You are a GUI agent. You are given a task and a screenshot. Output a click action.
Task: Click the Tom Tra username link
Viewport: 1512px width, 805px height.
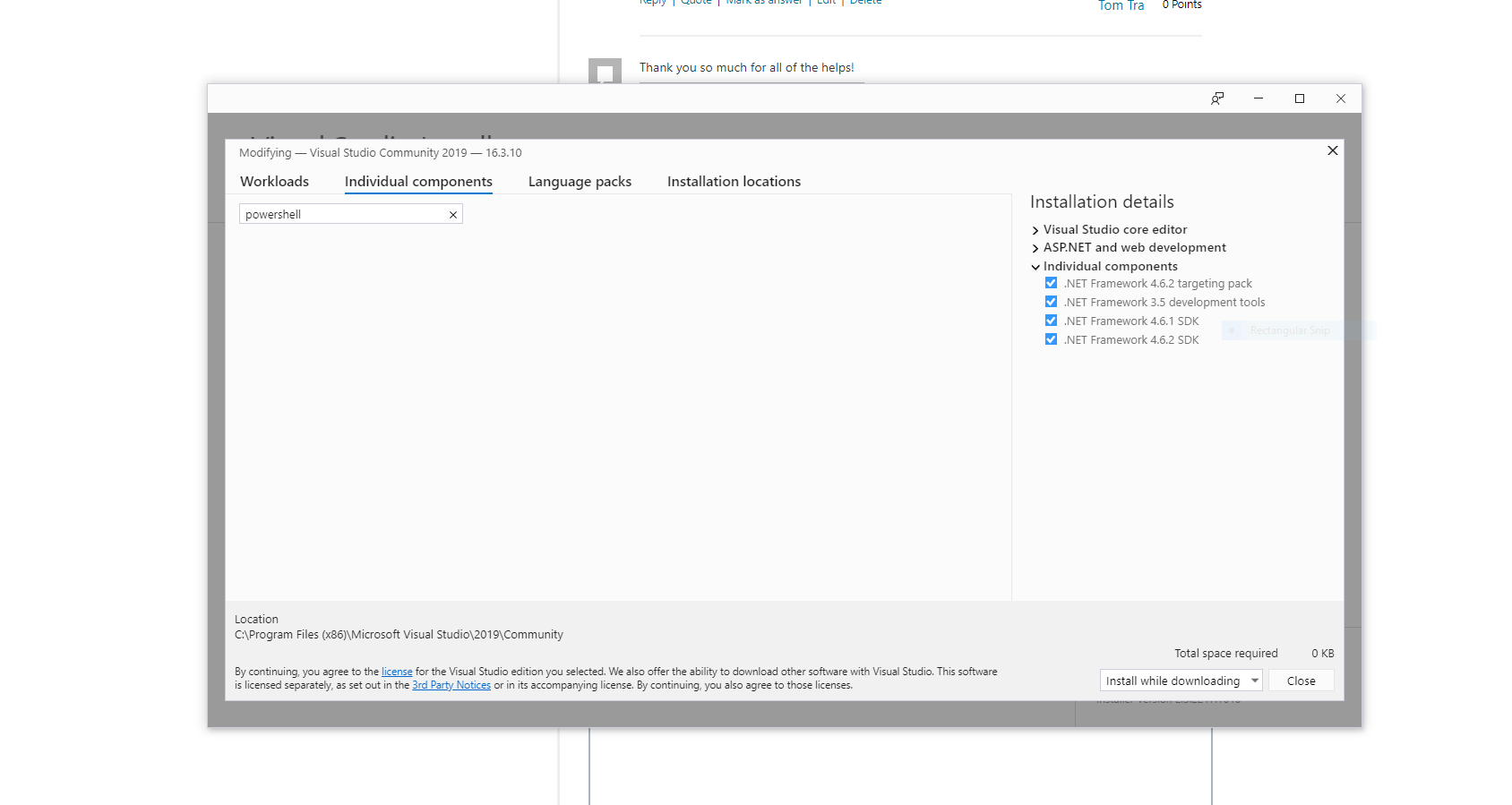pos(1121,5)
